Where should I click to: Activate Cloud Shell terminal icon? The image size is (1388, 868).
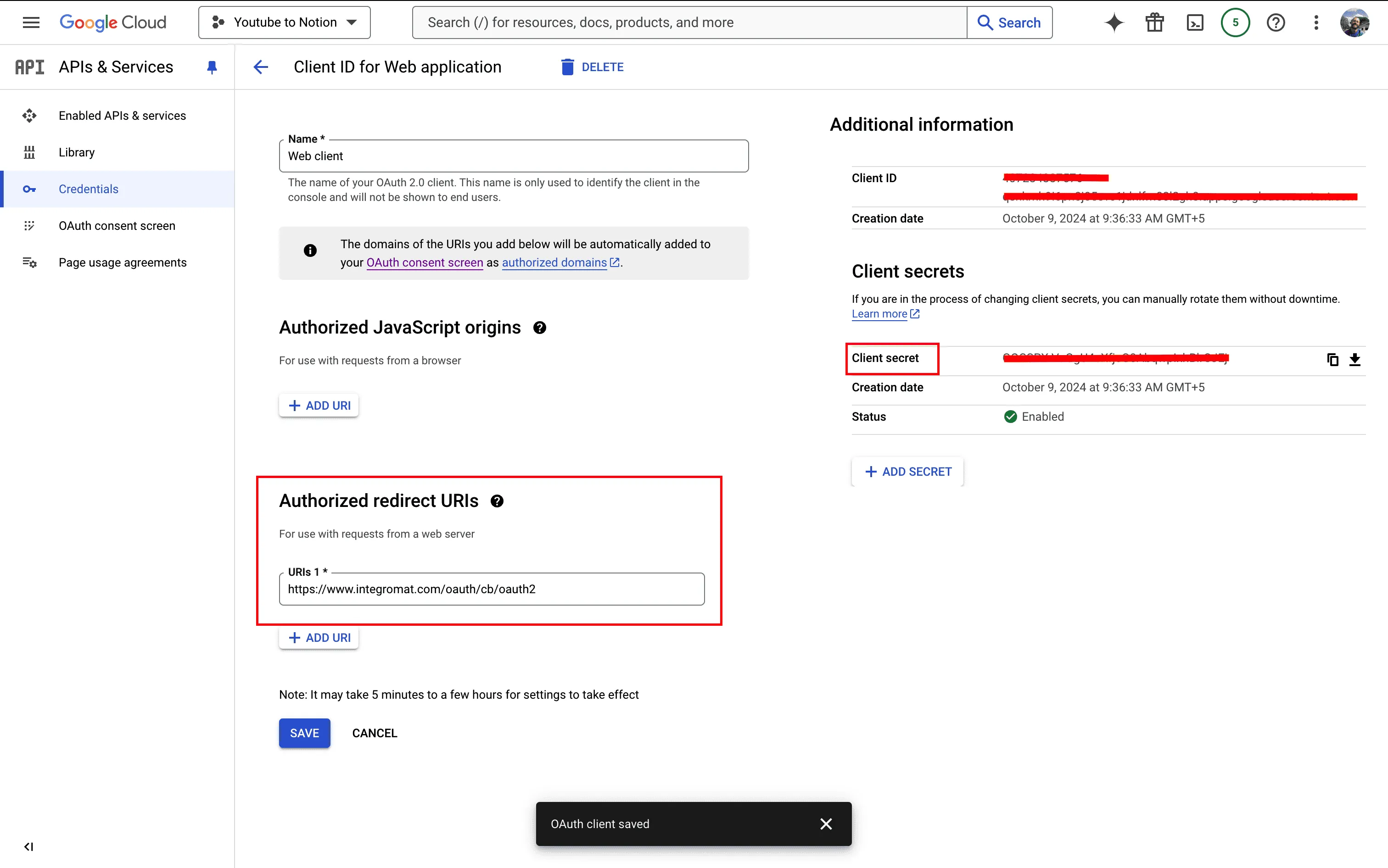(1195, 22)
